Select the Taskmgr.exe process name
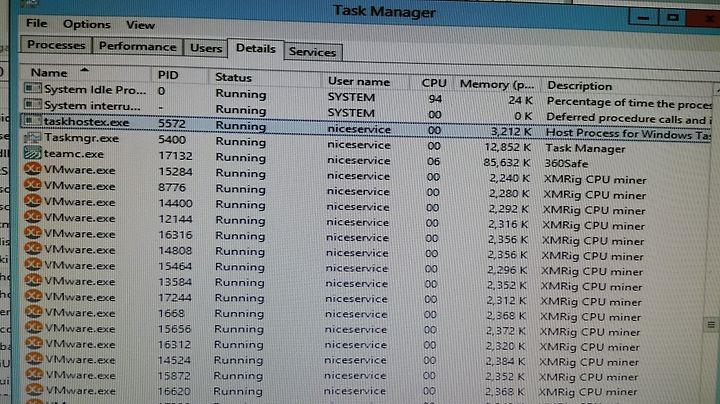This screenshot has height=404, width=720. point(81,138)
